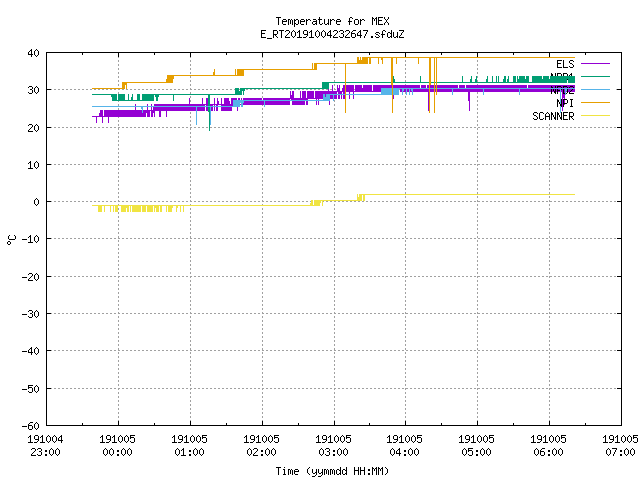This screenshot has height=480, width=640.
Task: Click the green NPD1 legend line sample
Action: [x=595, y=76]
